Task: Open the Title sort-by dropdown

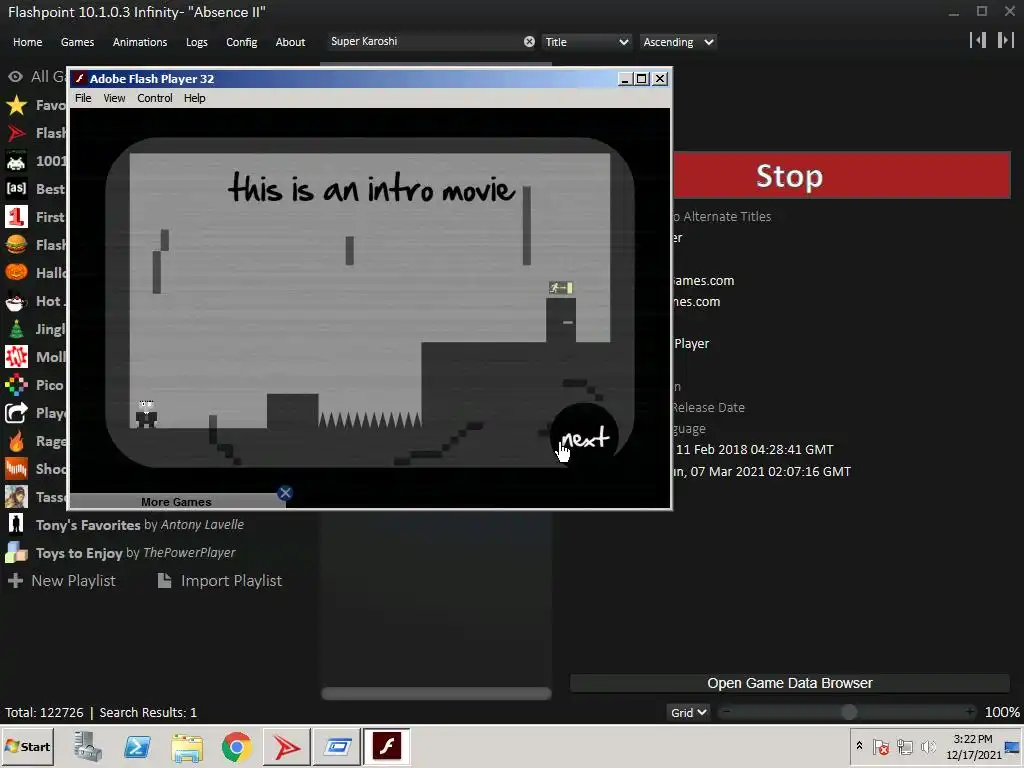Action: (586, 42)
